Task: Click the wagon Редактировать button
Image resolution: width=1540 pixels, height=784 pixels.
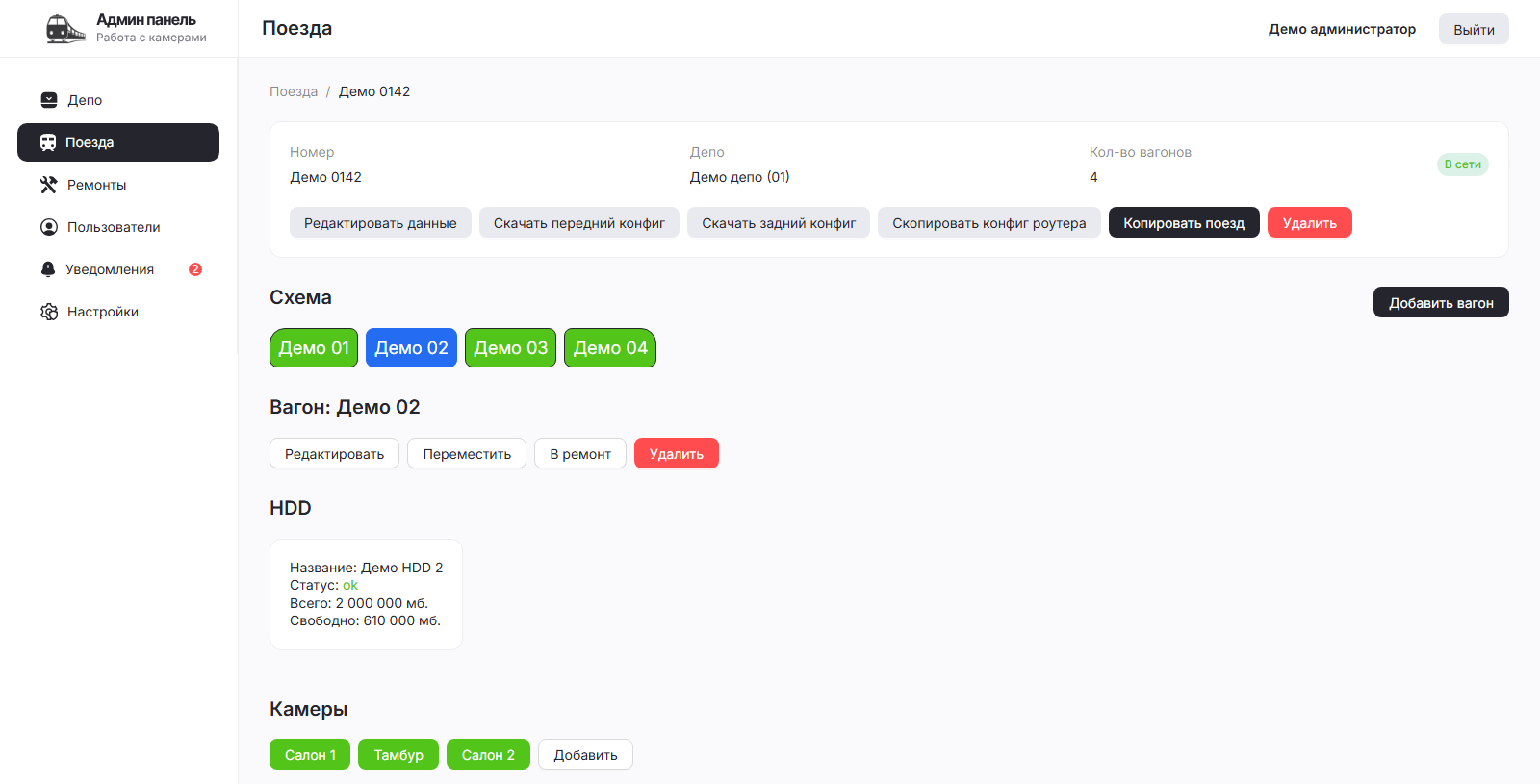Action: point(334,453)
